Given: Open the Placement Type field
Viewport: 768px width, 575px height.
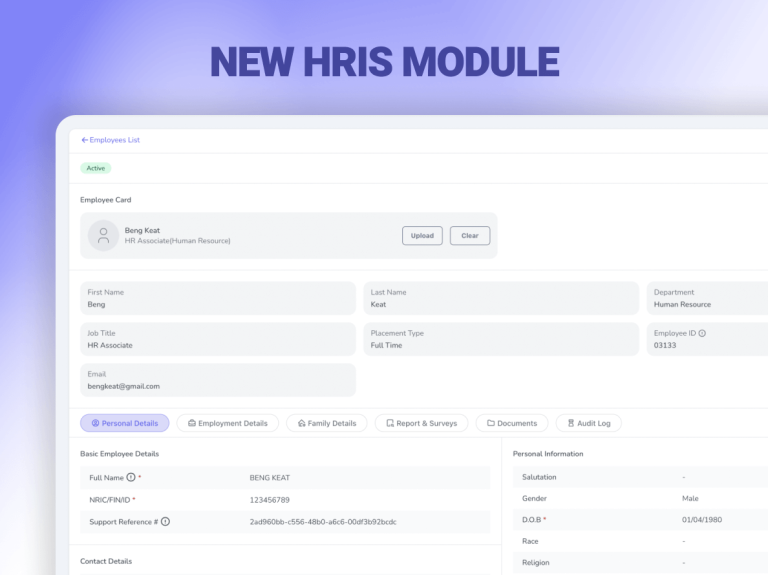Looking at the screenshot, I should [500, 339].
